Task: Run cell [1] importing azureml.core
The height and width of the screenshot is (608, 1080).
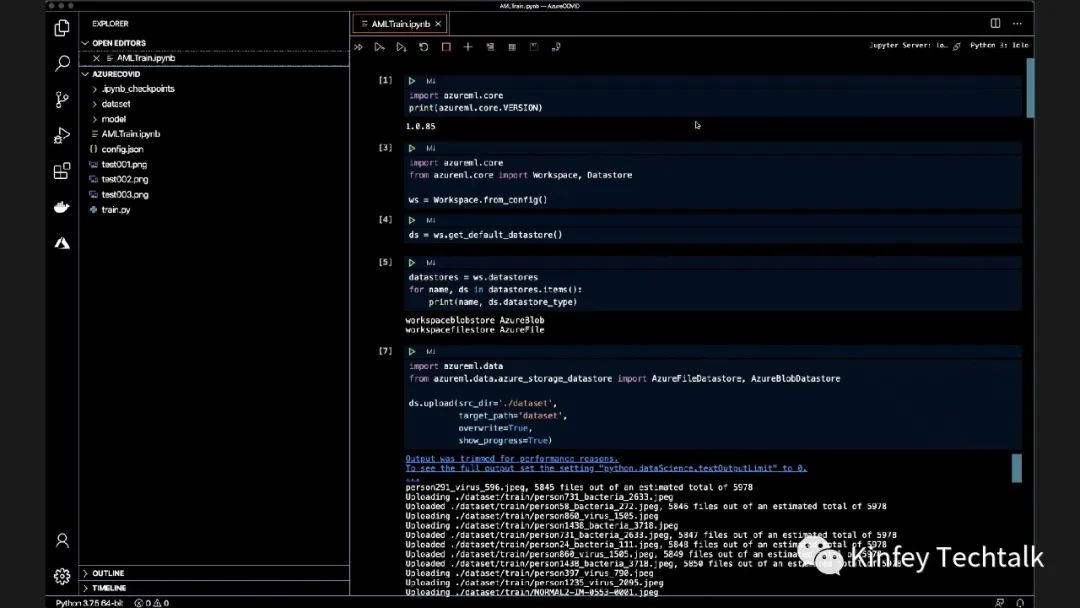Action: tap(412, 81)
